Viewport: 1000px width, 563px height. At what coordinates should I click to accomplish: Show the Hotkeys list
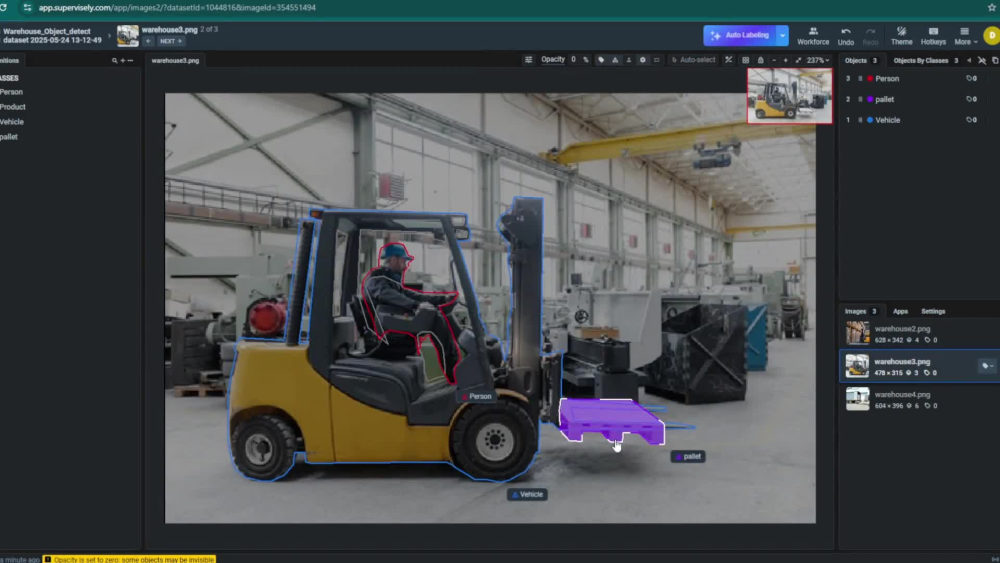tap(933, 36)
